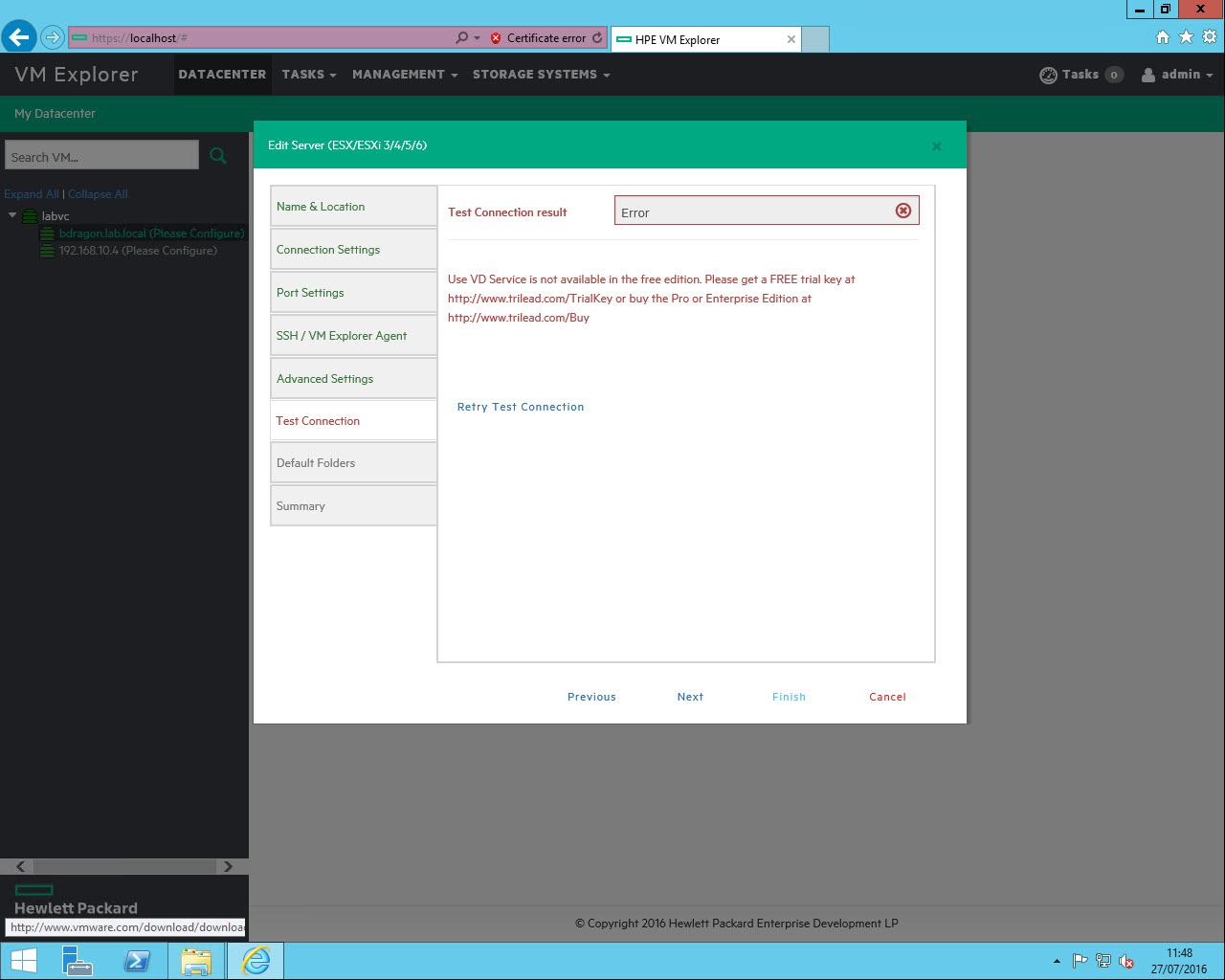The width and height of the screenshot is (1225, 980).
Task: Open Tasks using the clock icon in header
Action: point(1049,74)
